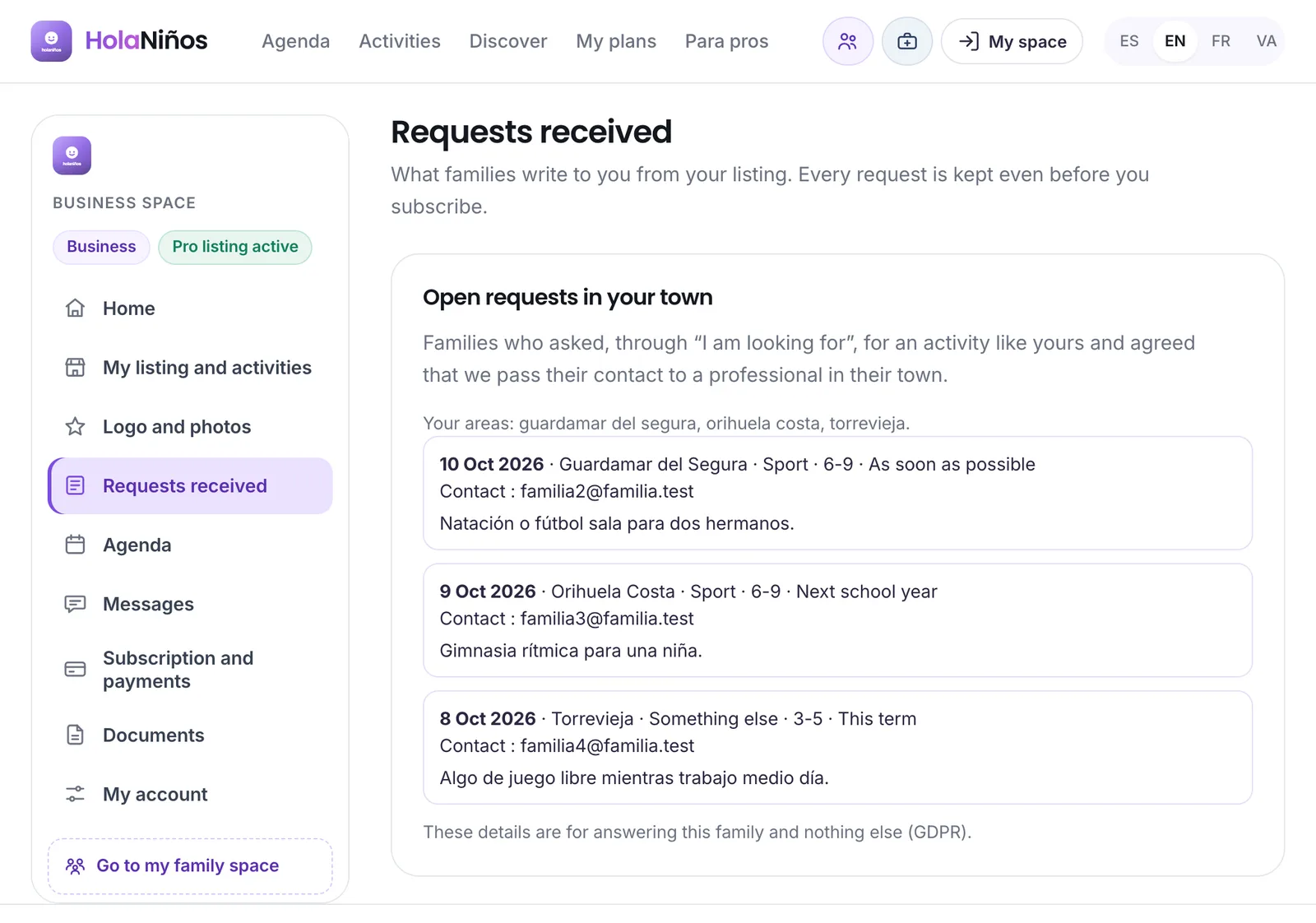The height and width of the screenshot is (923, 1316).
Task: Open the Documents label in the sidebar
Action: 153,735
